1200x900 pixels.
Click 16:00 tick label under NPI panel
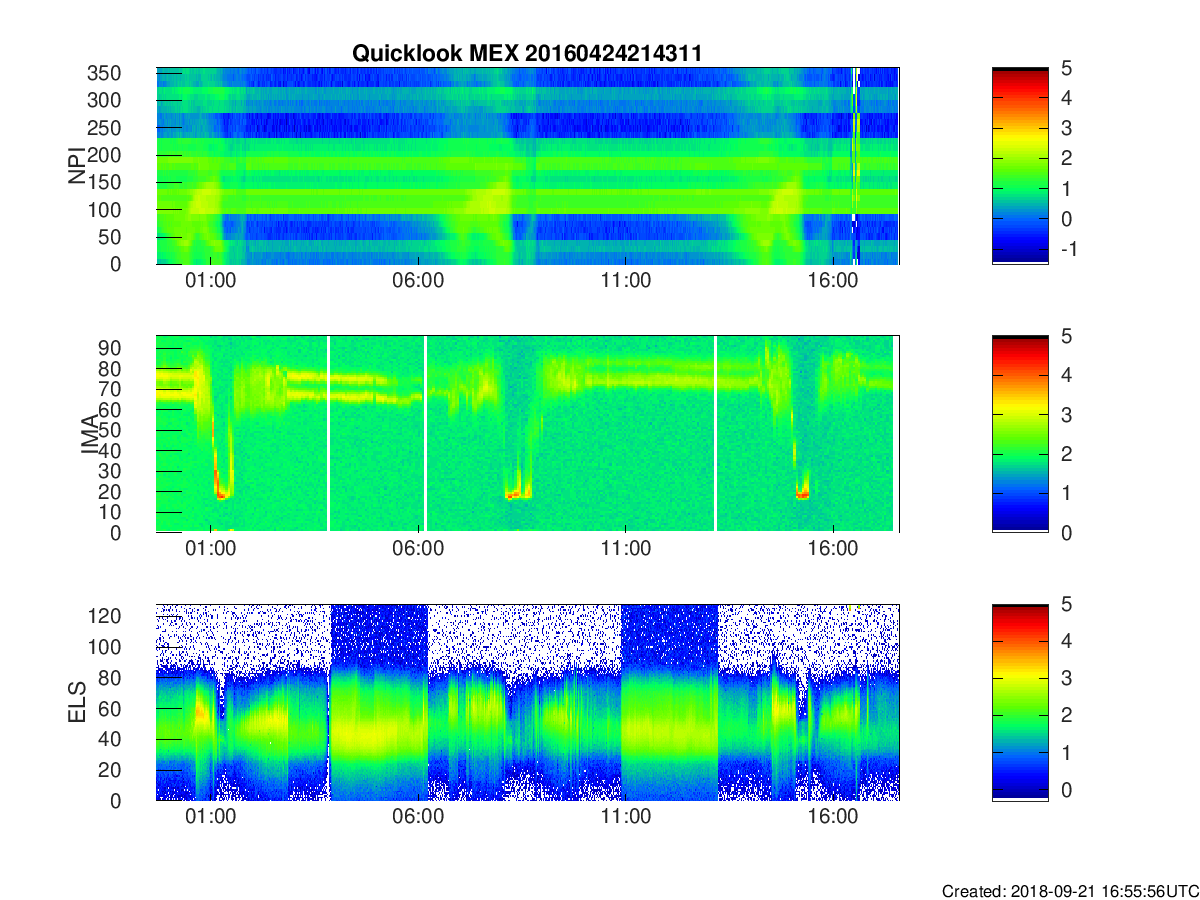833,281
